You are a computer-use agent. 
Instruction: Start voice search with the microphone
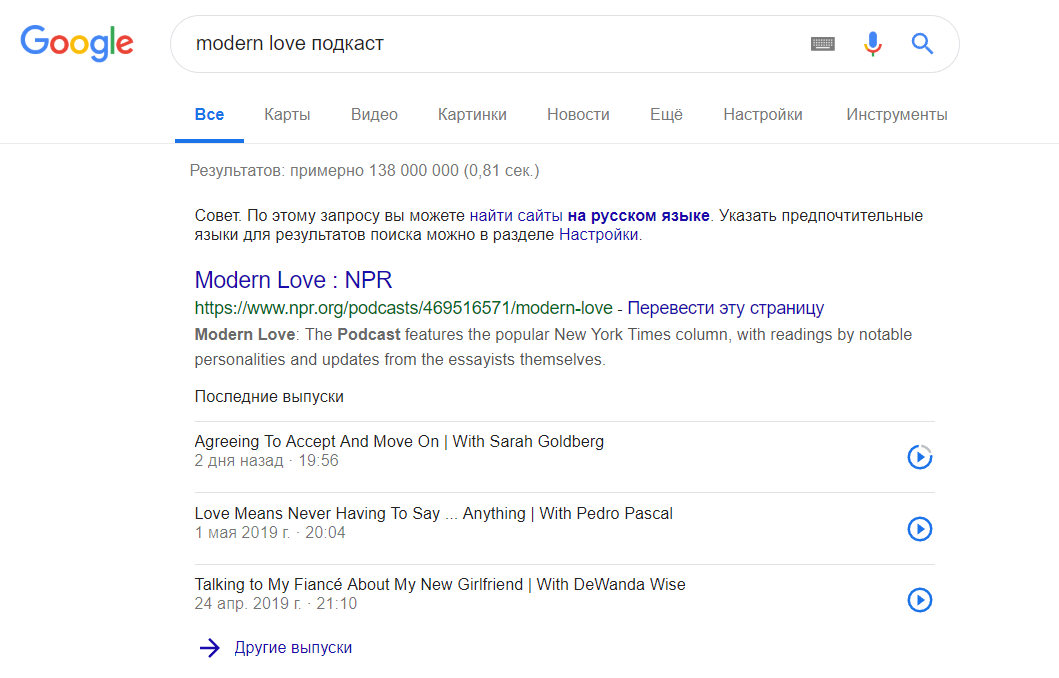(873, 44)
